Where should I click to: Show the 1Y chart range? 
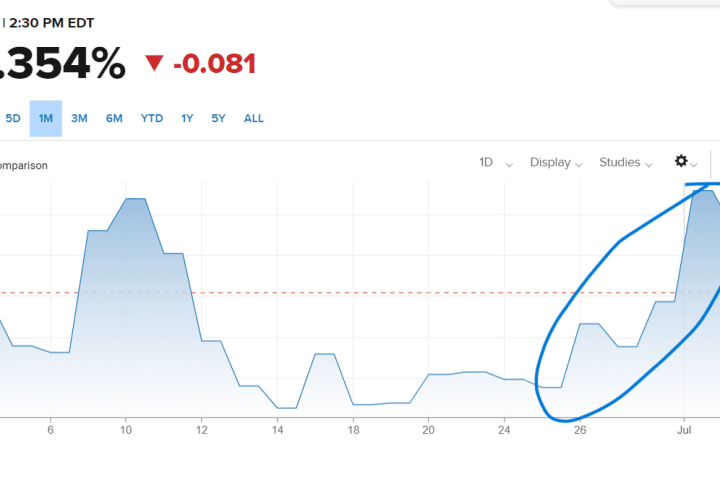187,118
